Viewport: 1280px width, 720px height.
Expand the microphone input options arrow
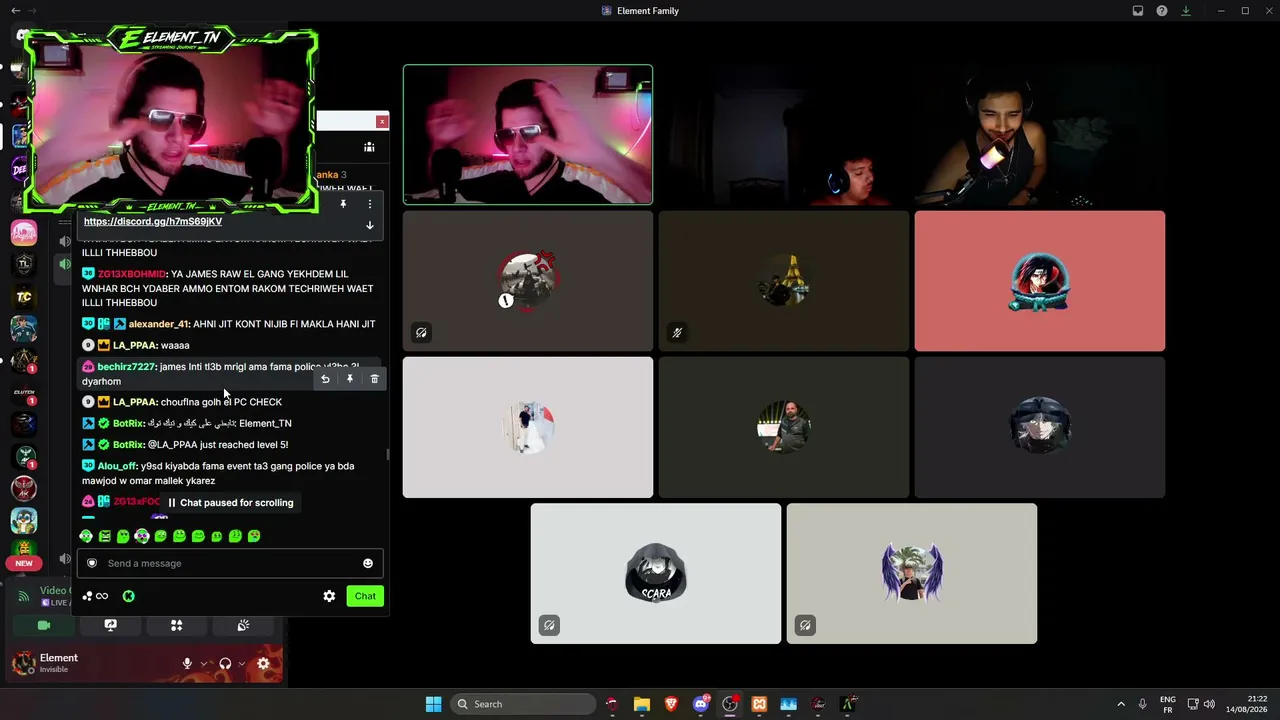204,663
